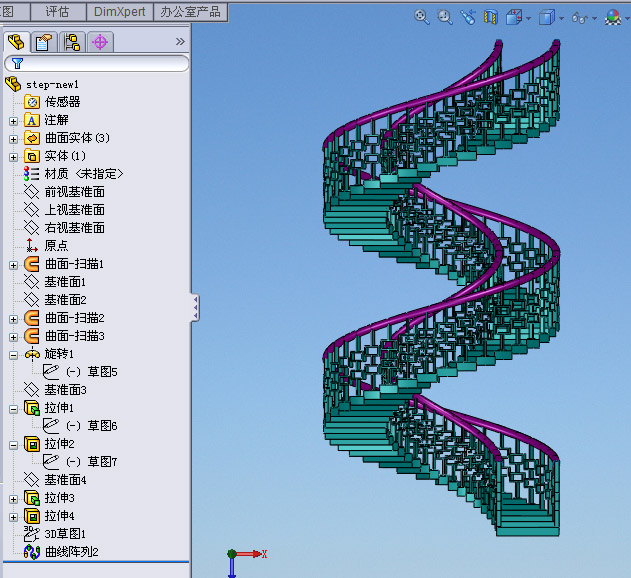The height and width of the screenshot is (578, 631).
Task: Expand the 拉伸4 feature
Action: 13,517
